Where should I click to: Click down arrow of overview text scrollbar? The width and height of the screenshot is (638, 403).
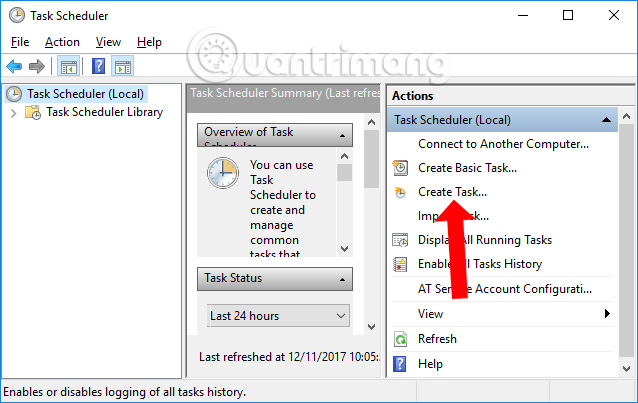click(345, 248)
